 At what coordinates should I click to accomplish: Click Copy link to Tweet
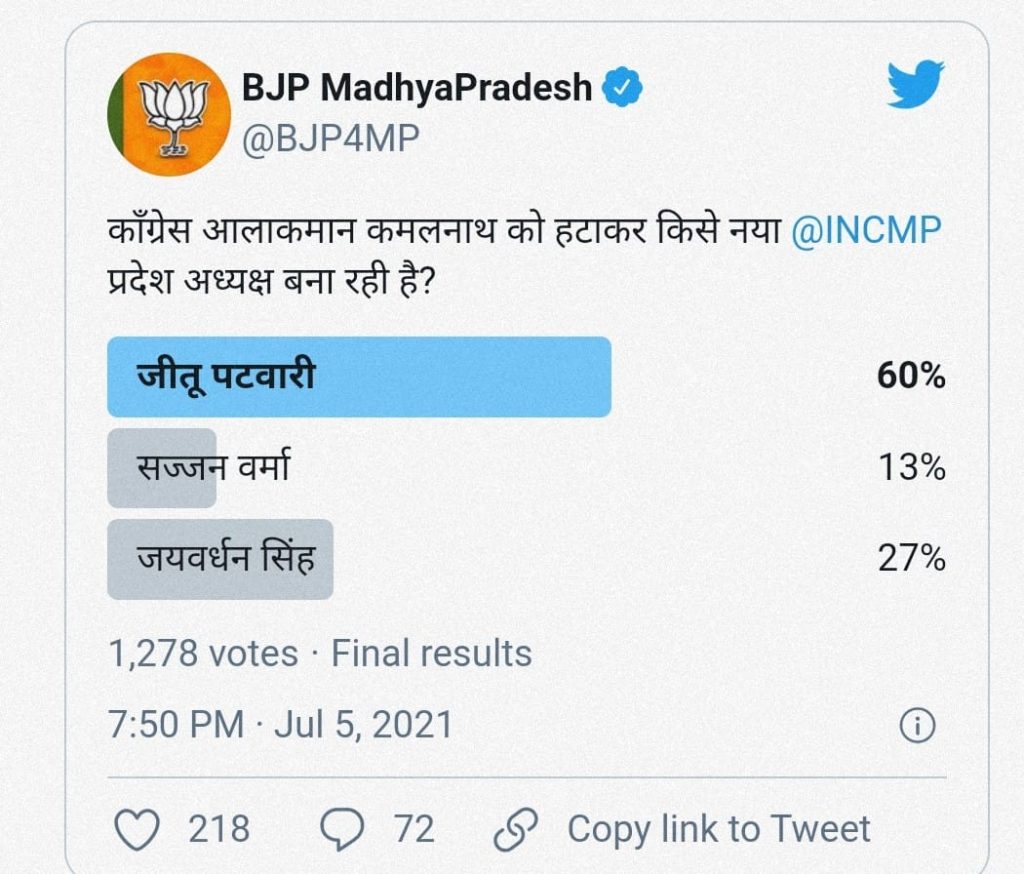tap(719, 829)
